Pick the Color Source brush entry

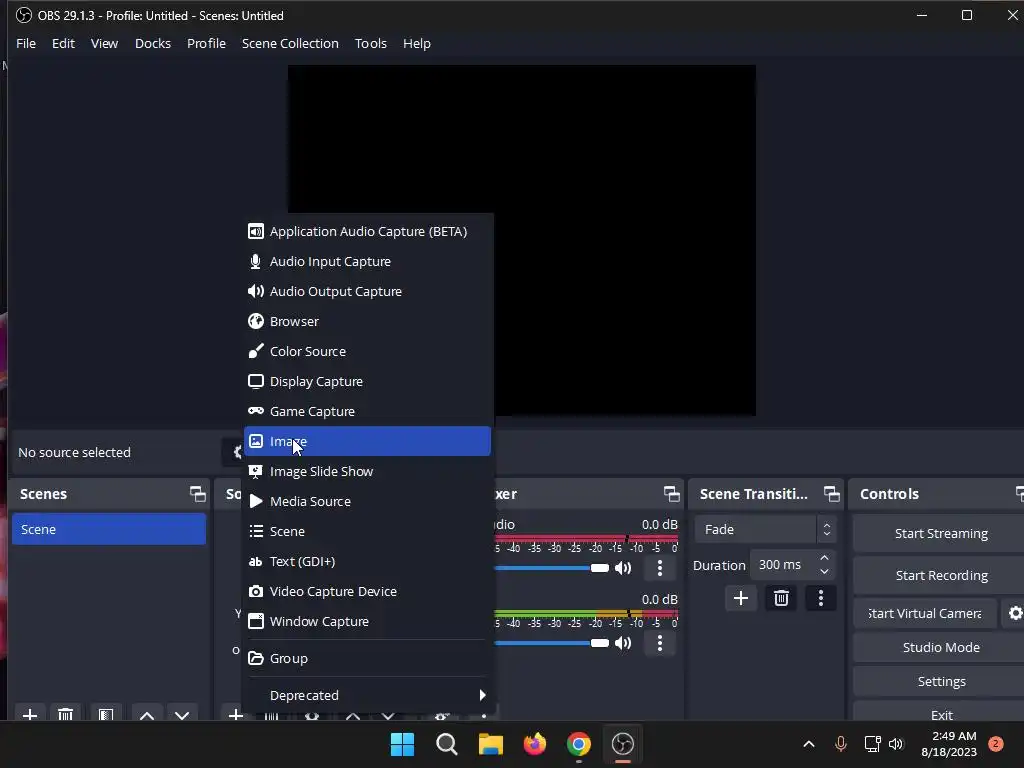pos(367,351)
